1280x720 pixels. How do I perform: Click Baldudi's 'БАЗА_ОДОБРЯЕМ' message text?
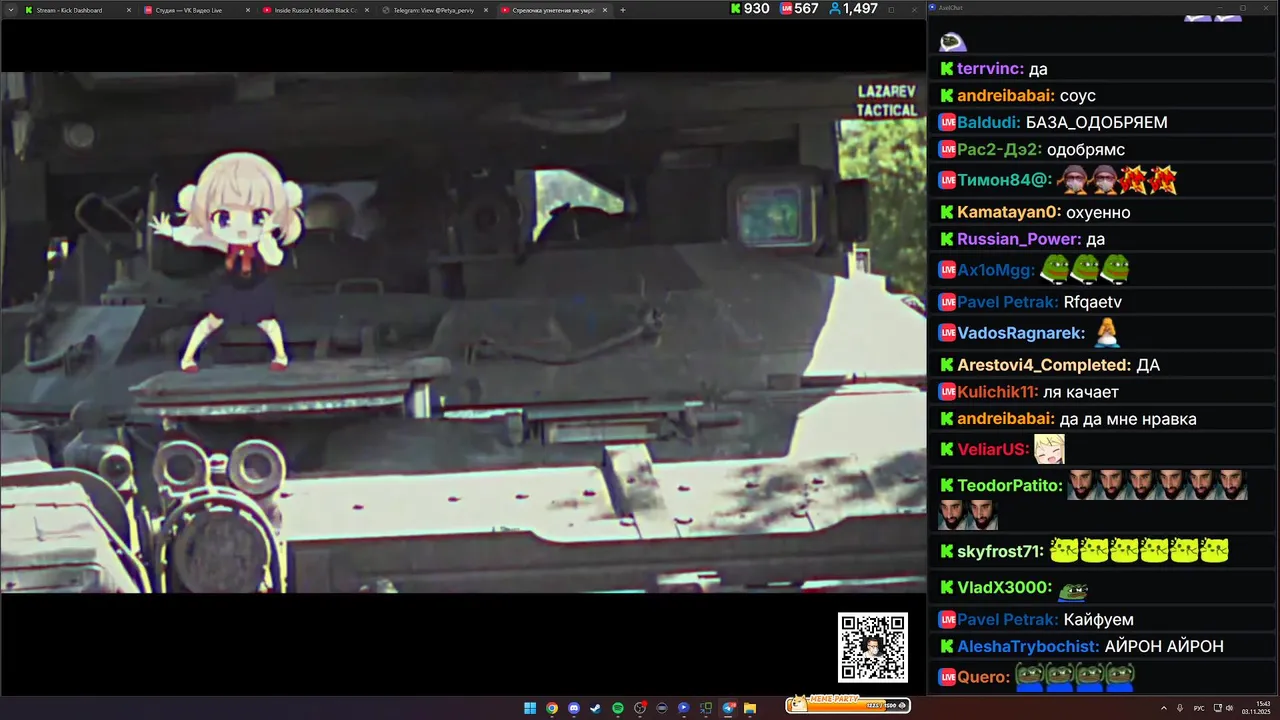tap(1097, 123)
